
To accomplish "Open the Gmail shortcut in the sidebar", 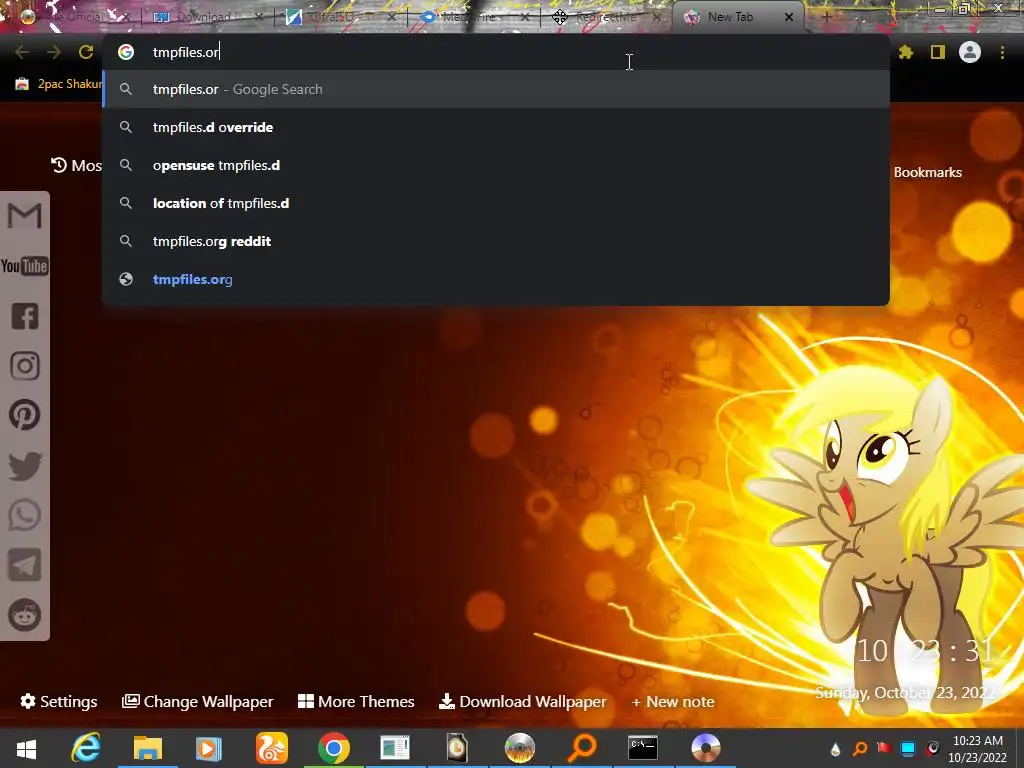I will (25, 216).
